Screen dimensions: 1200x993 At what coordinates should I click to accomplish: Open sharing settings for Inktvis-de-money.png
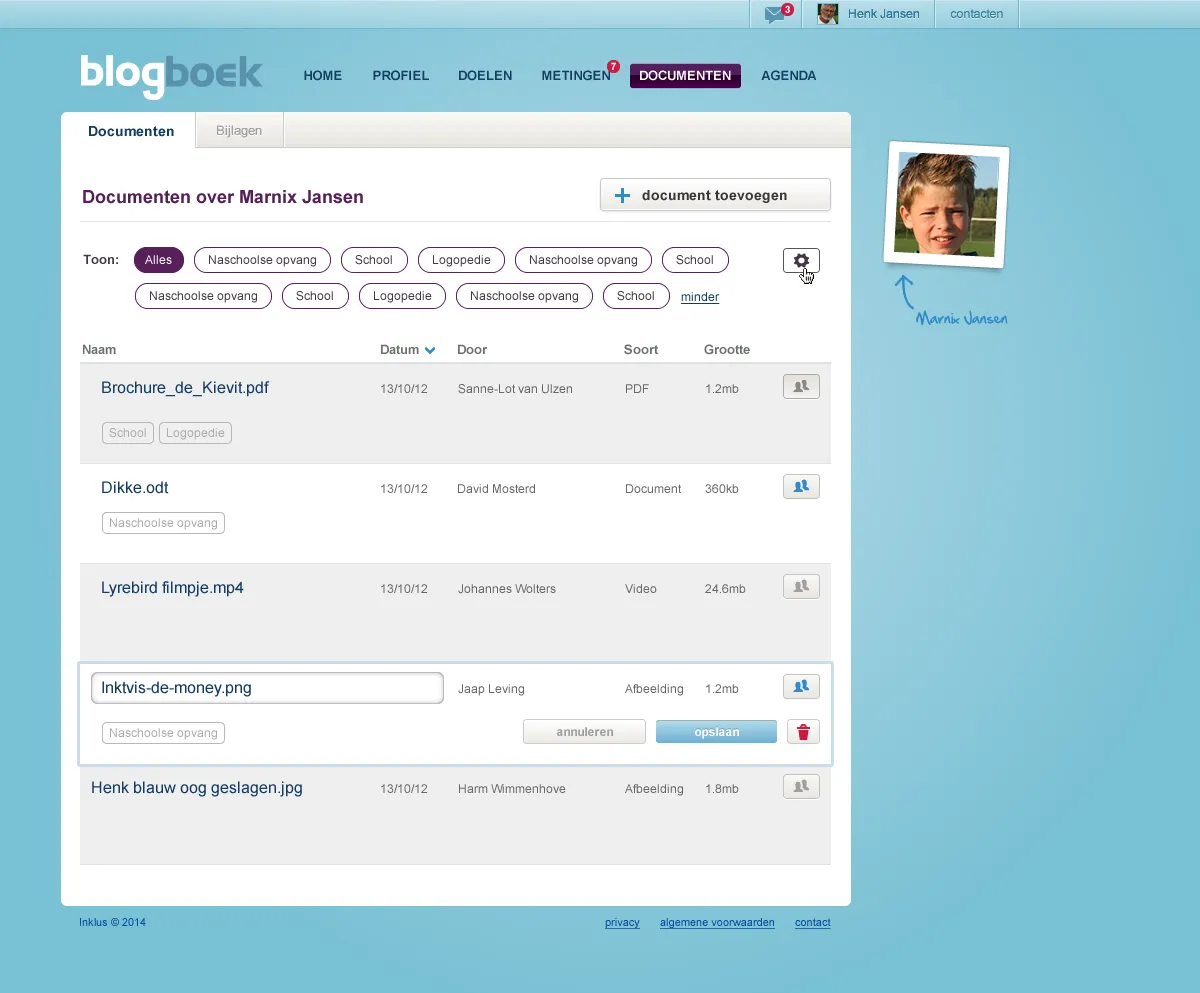[x=800, y=686]
